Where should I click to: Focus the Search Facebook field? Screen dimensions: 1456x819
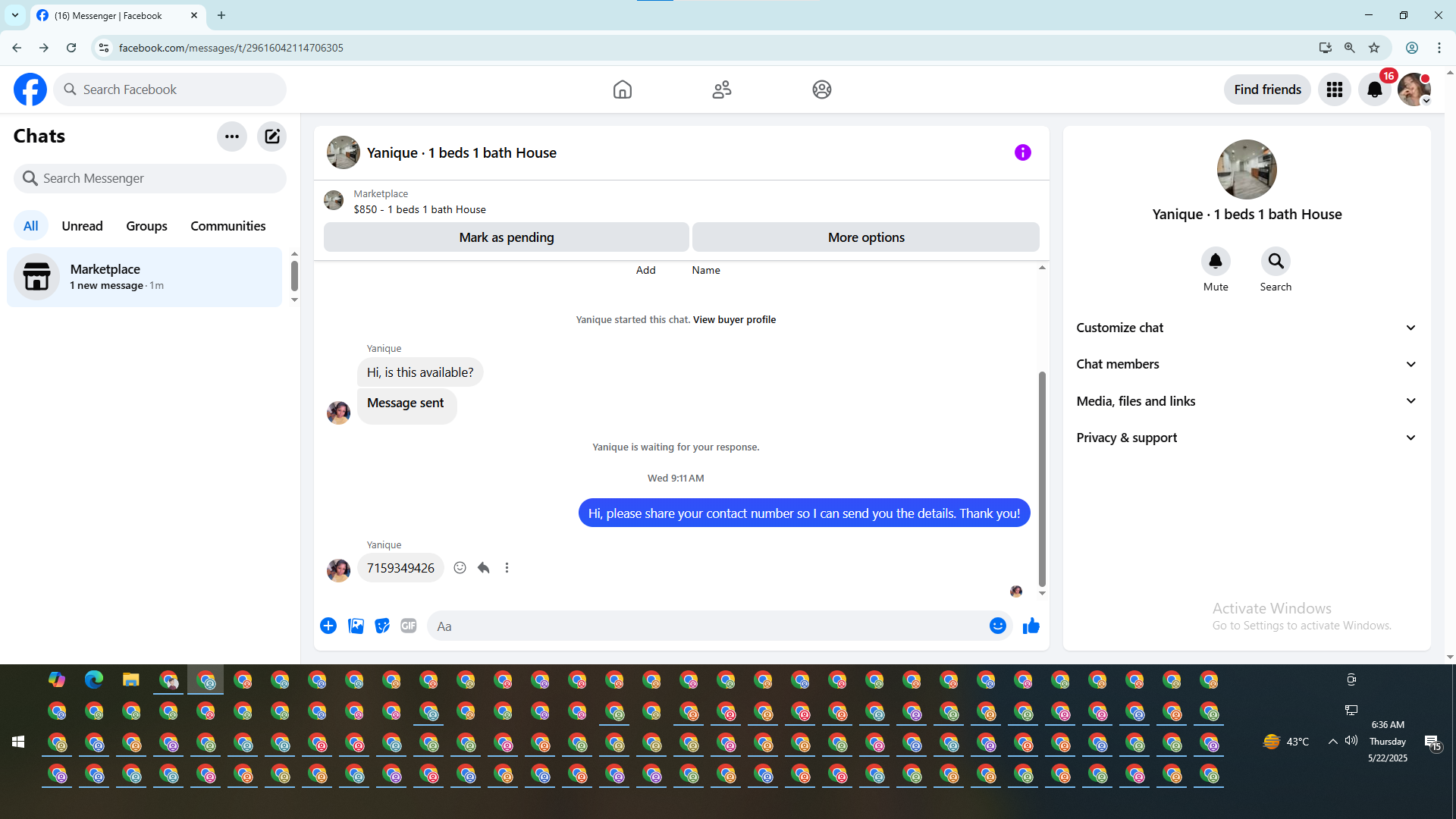[x=170, y=89]
